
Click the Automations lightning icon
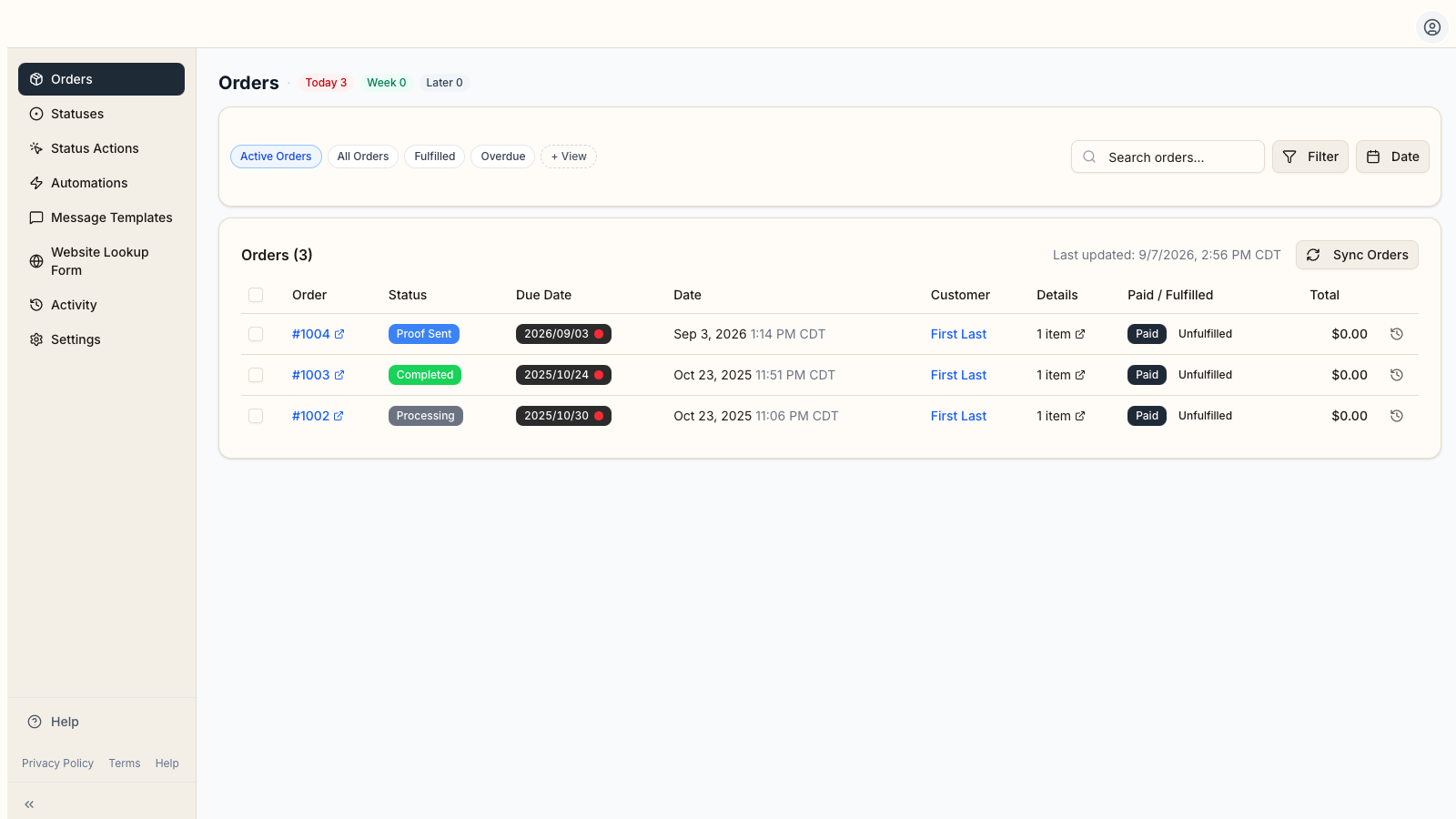(x=36, y=183)
